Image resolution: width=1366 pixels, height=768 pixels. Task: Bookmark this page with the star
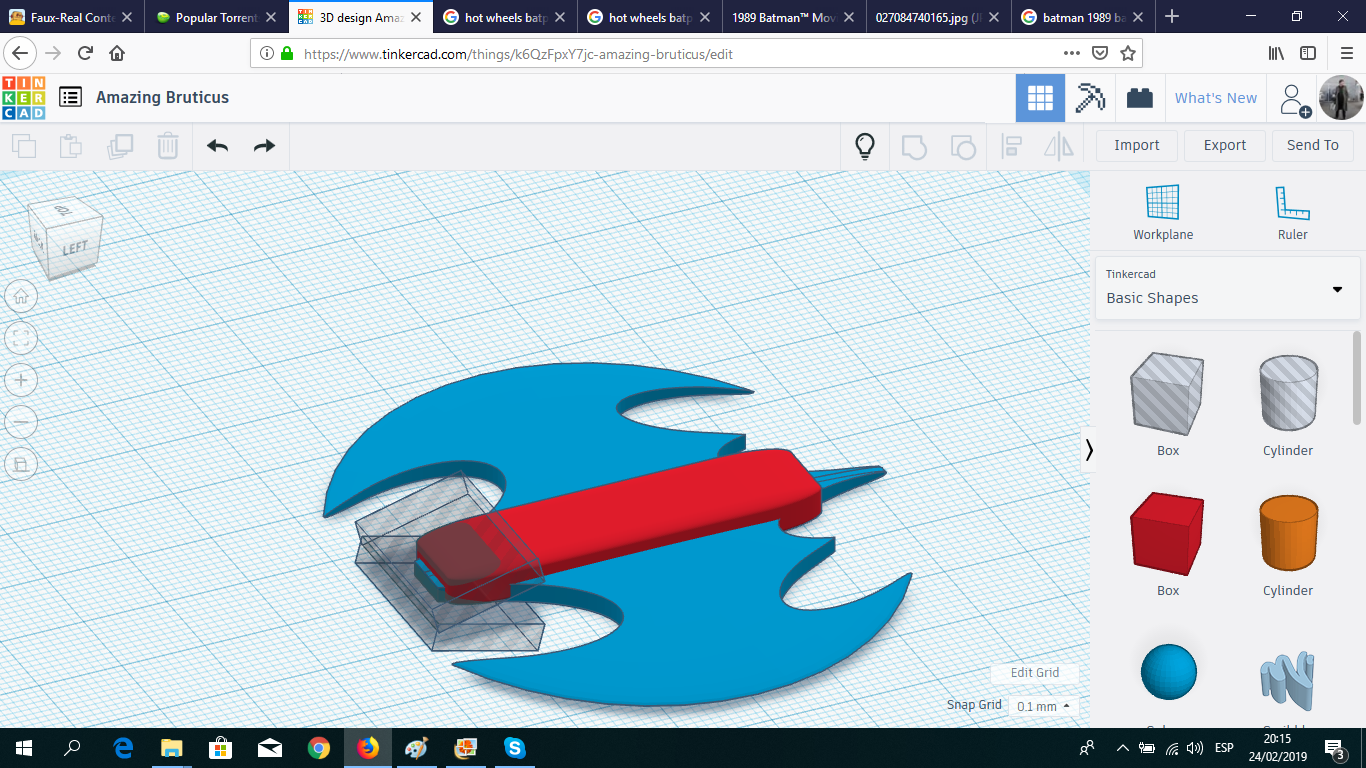1128,54
